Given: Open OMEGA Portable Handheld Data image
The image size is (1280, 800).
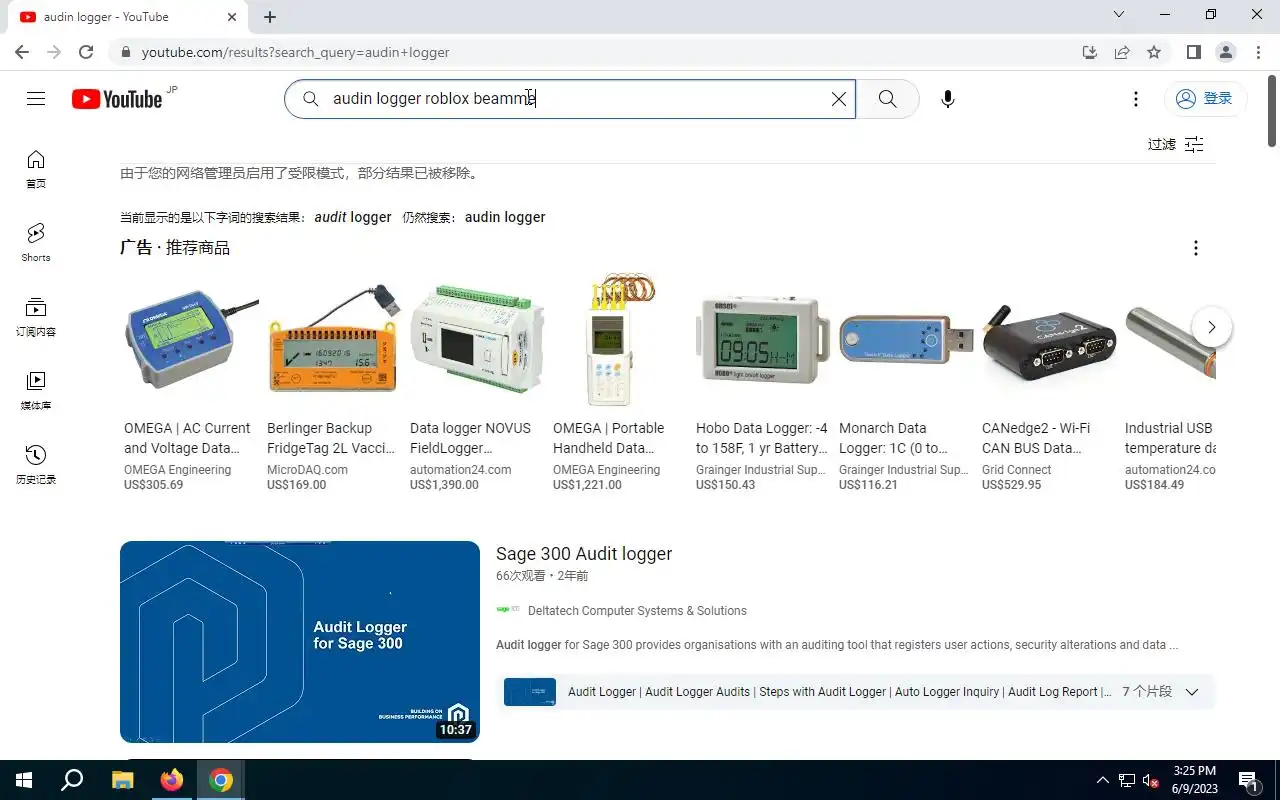Looking at the screenshot, I should 620,341.
